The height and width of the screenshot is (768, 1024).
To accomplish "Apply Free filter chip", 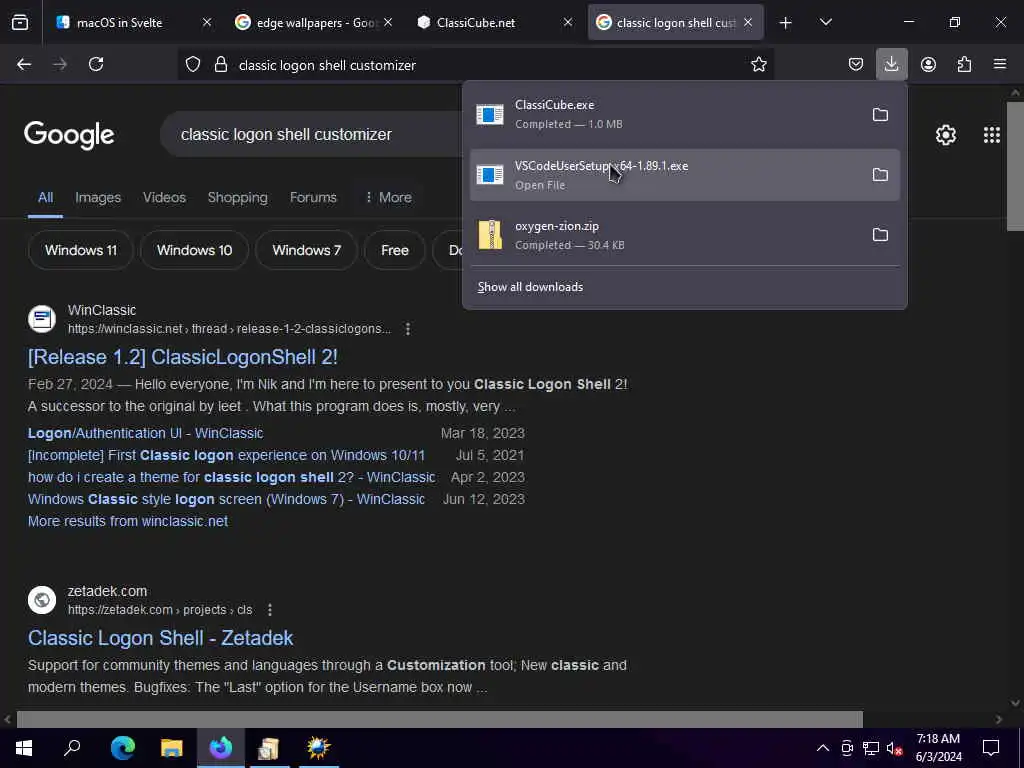I will (x=394, y=250).
